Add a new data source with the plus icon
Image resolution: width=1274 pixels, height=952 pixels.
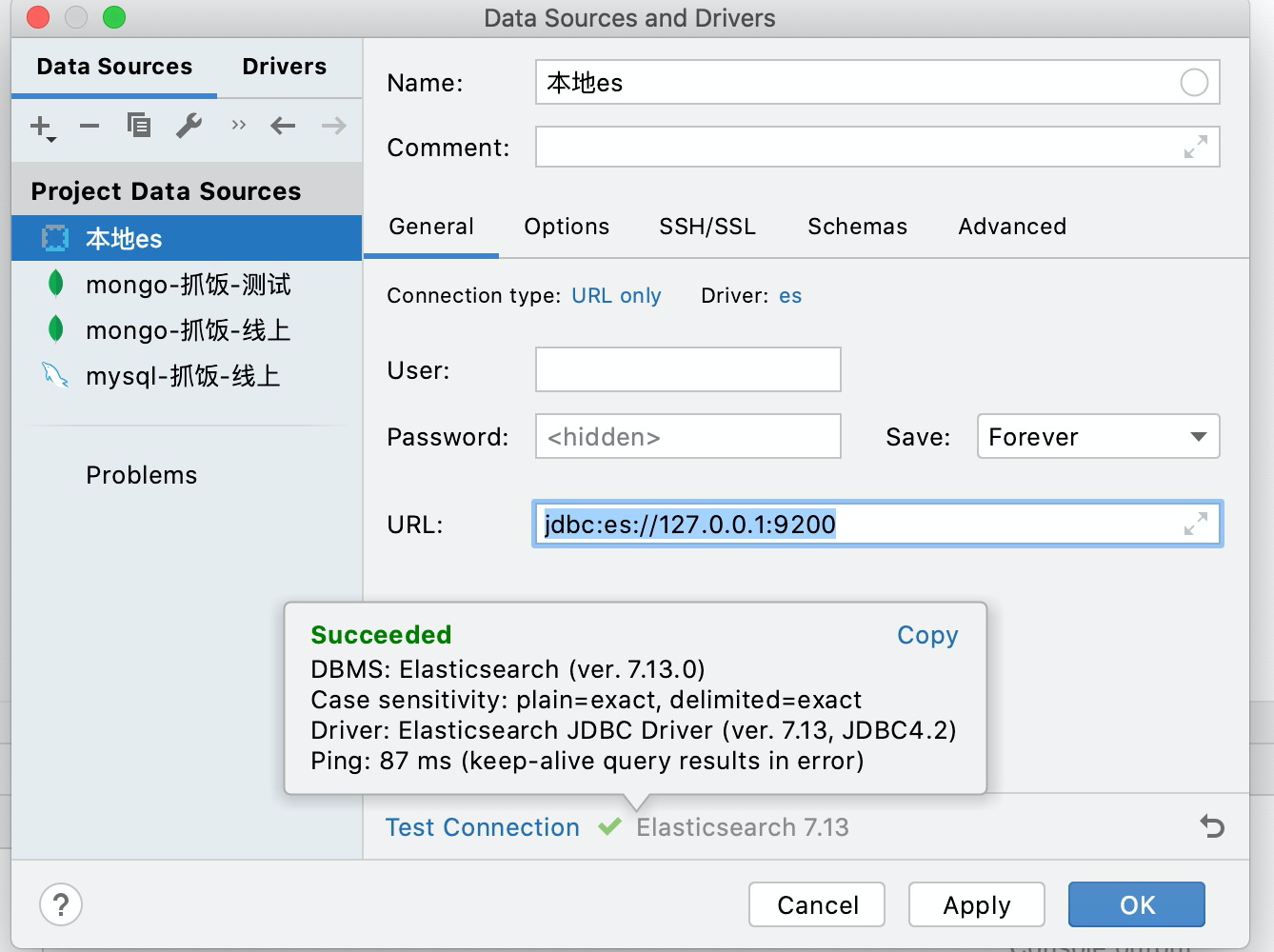click(x=40, y=126)
